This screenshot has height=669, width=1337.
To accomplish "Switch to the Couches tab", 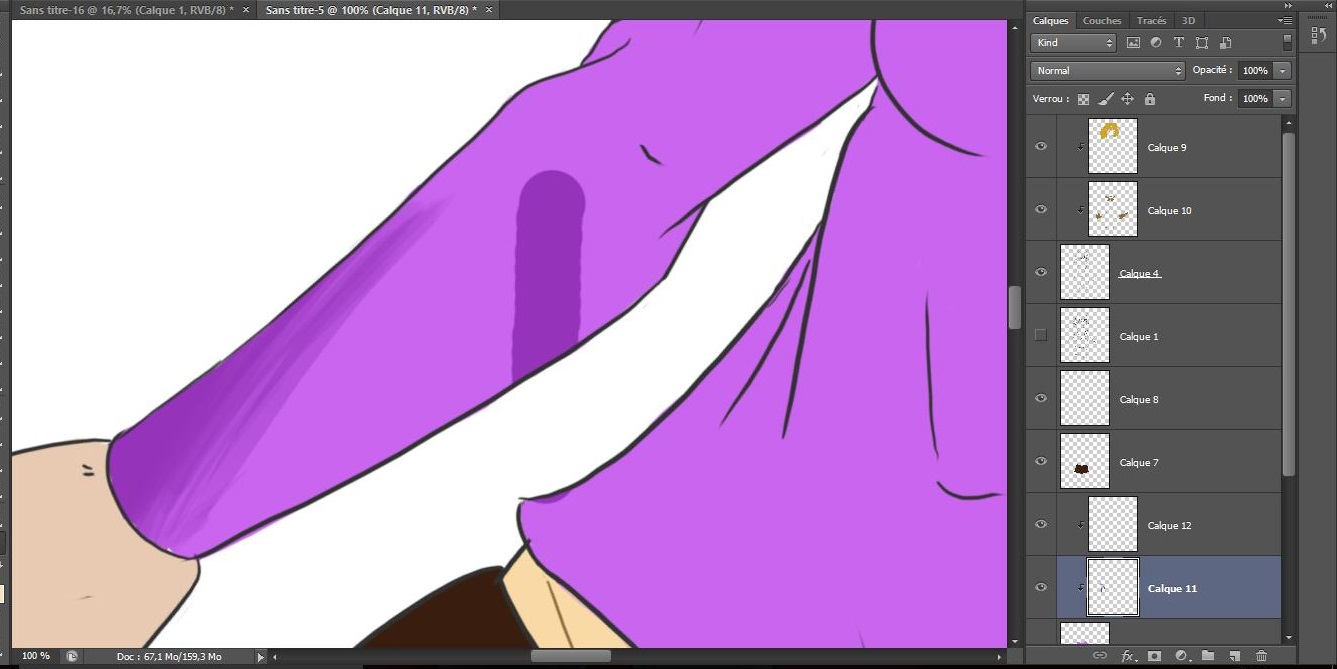I will 1102,20.
